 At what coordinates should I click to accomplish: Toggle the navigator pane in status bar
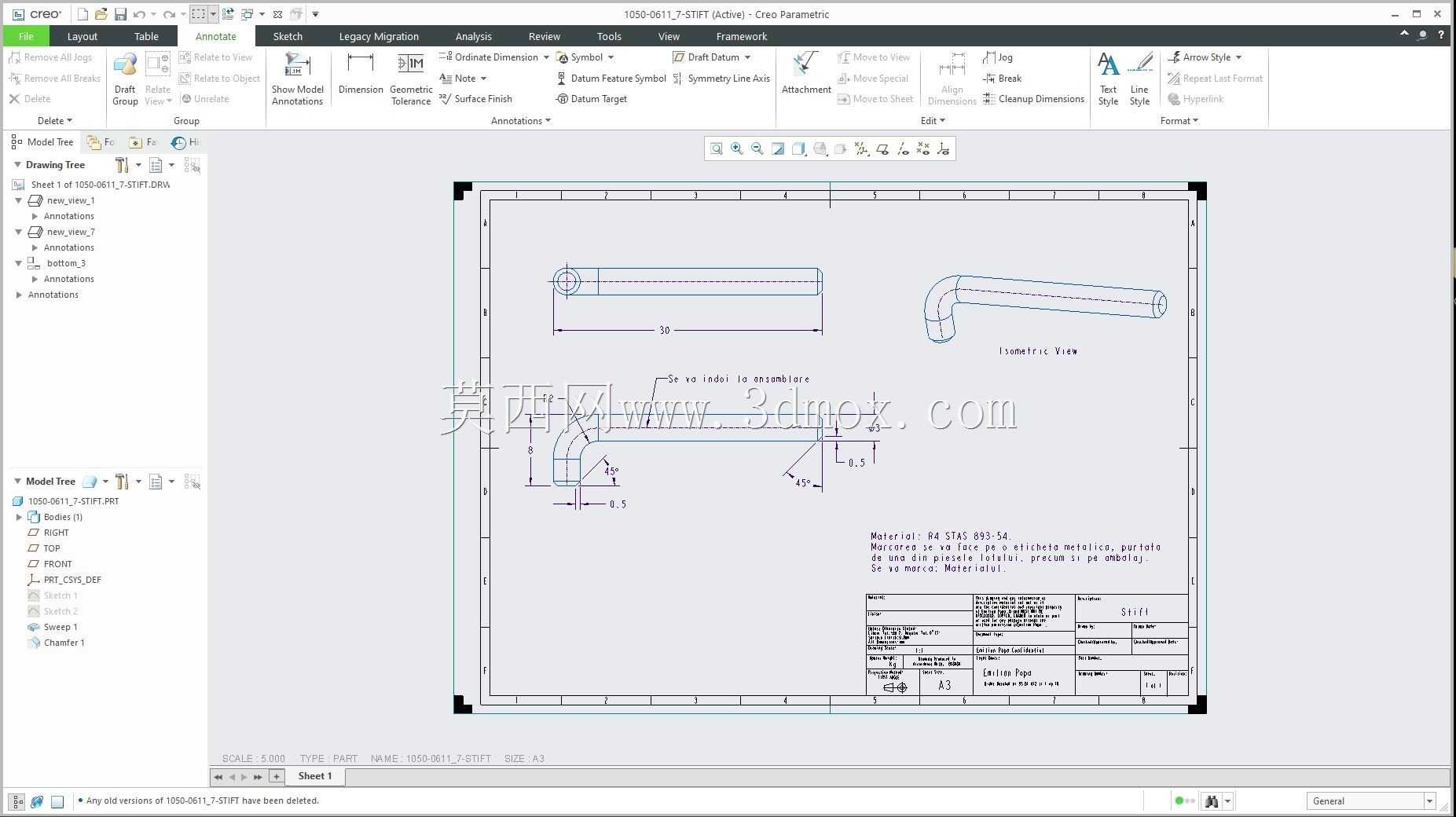coord(17,801)
